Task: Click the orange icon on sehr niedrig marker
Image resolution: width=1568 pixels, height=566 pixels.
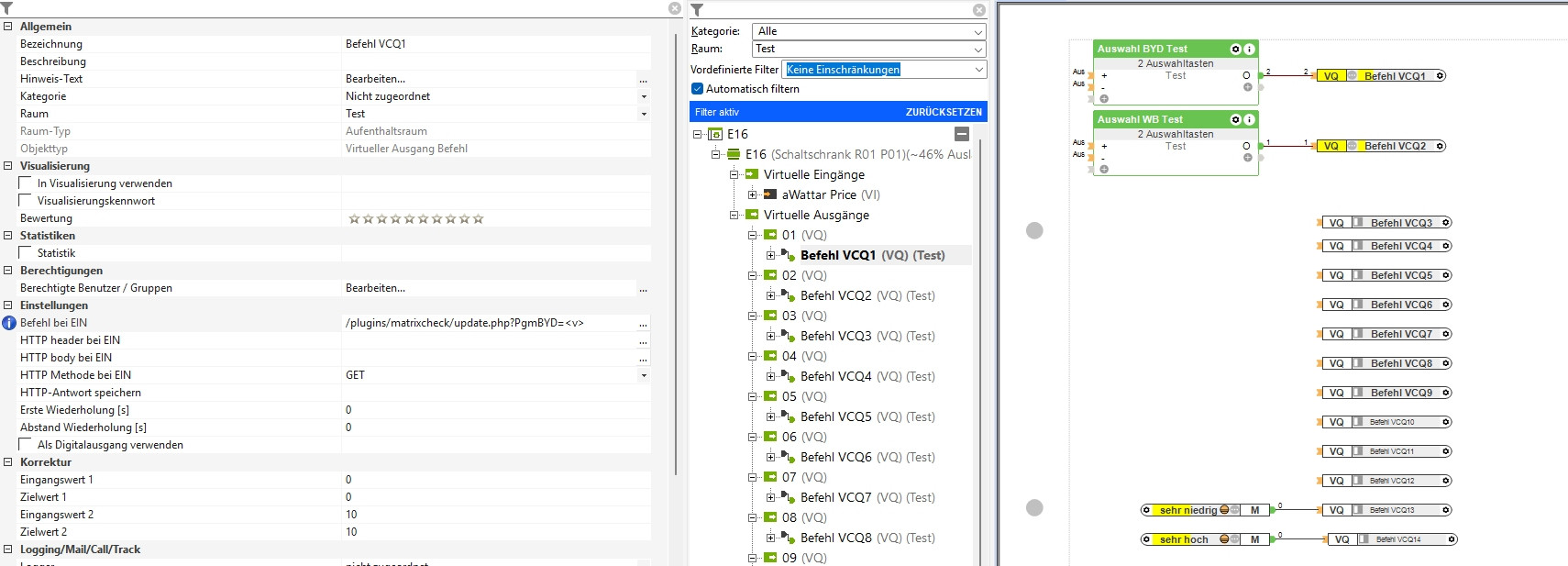Action: [1224, 510]
